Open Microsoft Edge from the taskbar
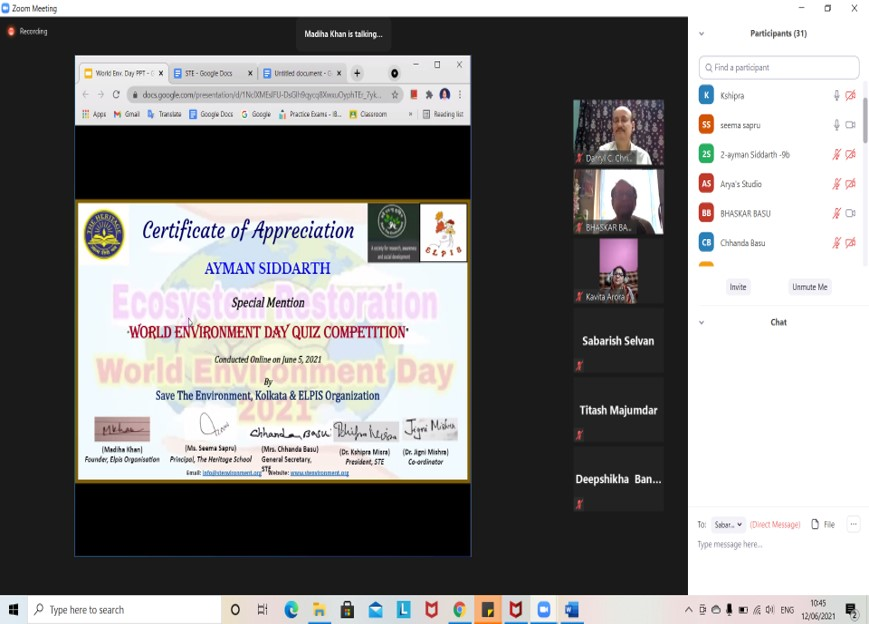869x624 pixels. (291, 610)
